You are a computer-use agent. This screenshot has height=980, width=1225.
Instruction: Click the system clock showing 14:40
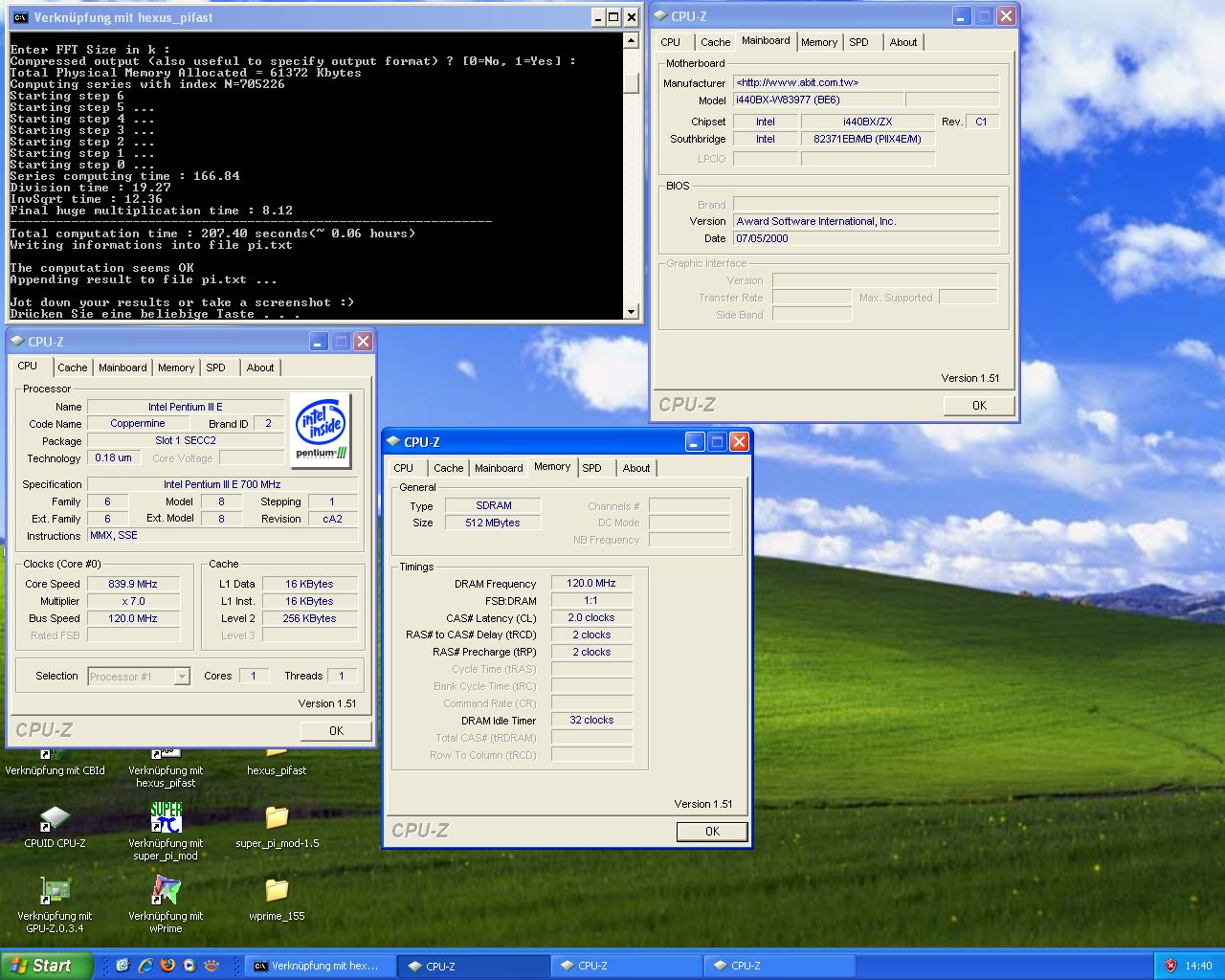coord(1197,966)
